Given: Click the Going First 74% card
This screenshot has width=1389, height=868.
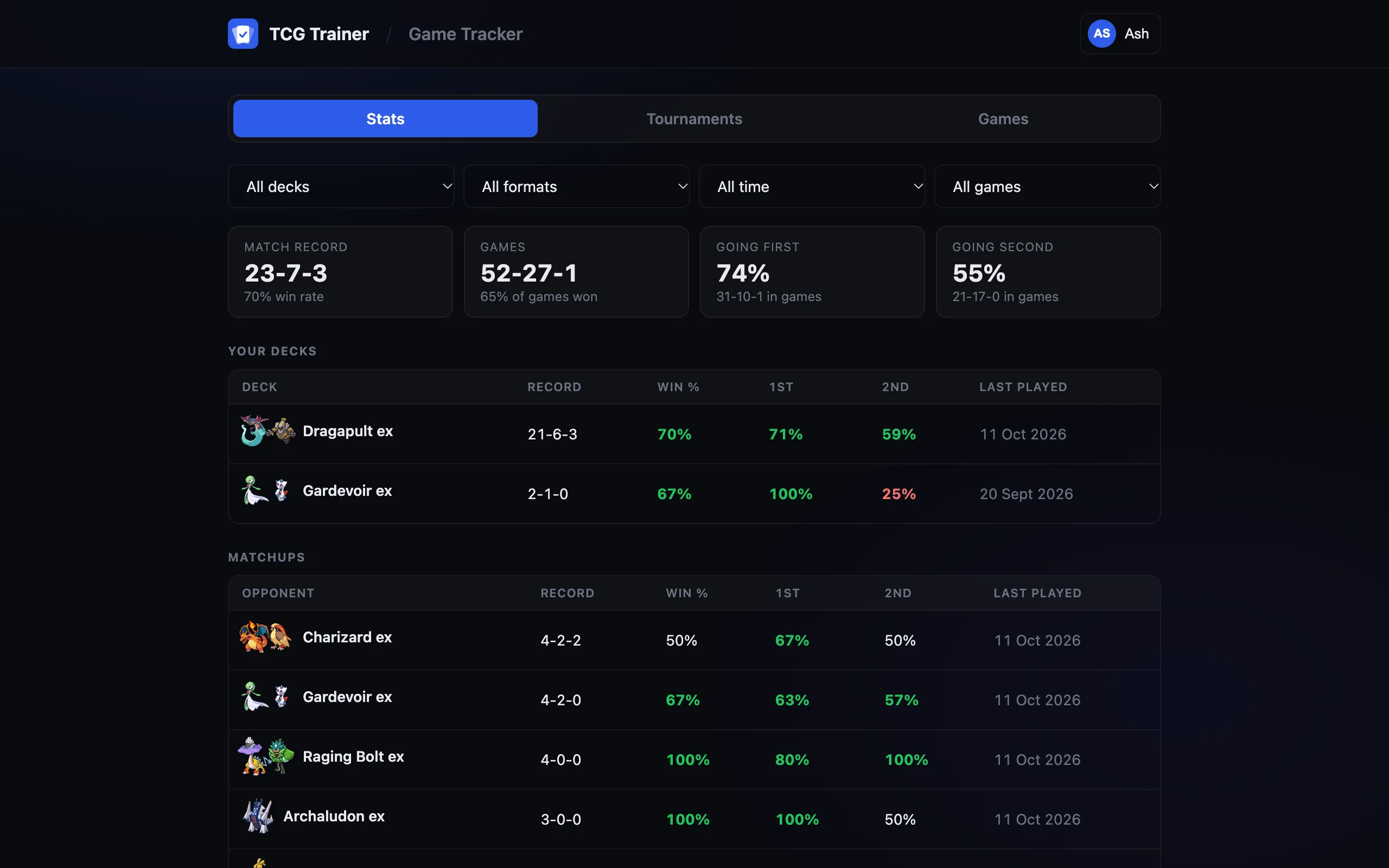Looking at the screenshot, I should pyautogui.click(x=812, y=272).
